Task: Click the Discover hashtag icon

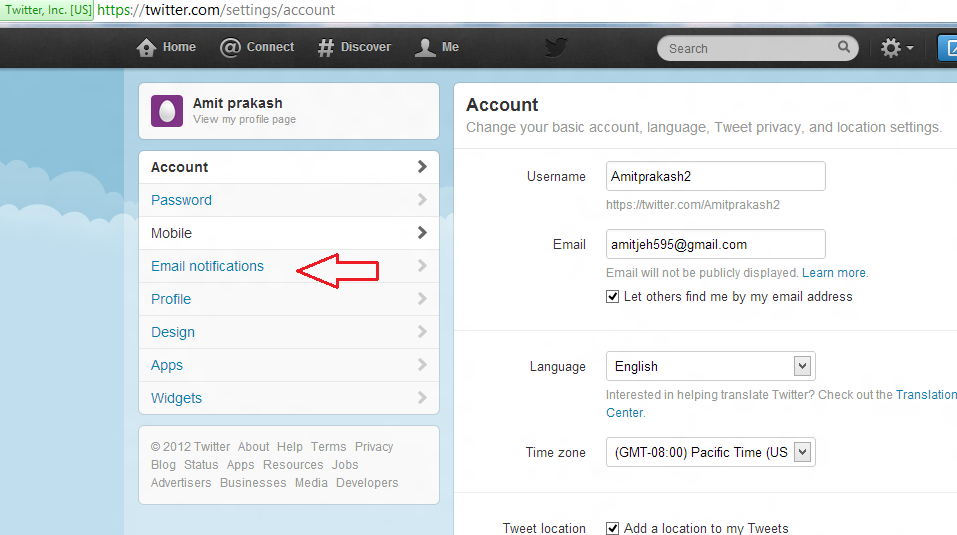Action: click(326, 48)
